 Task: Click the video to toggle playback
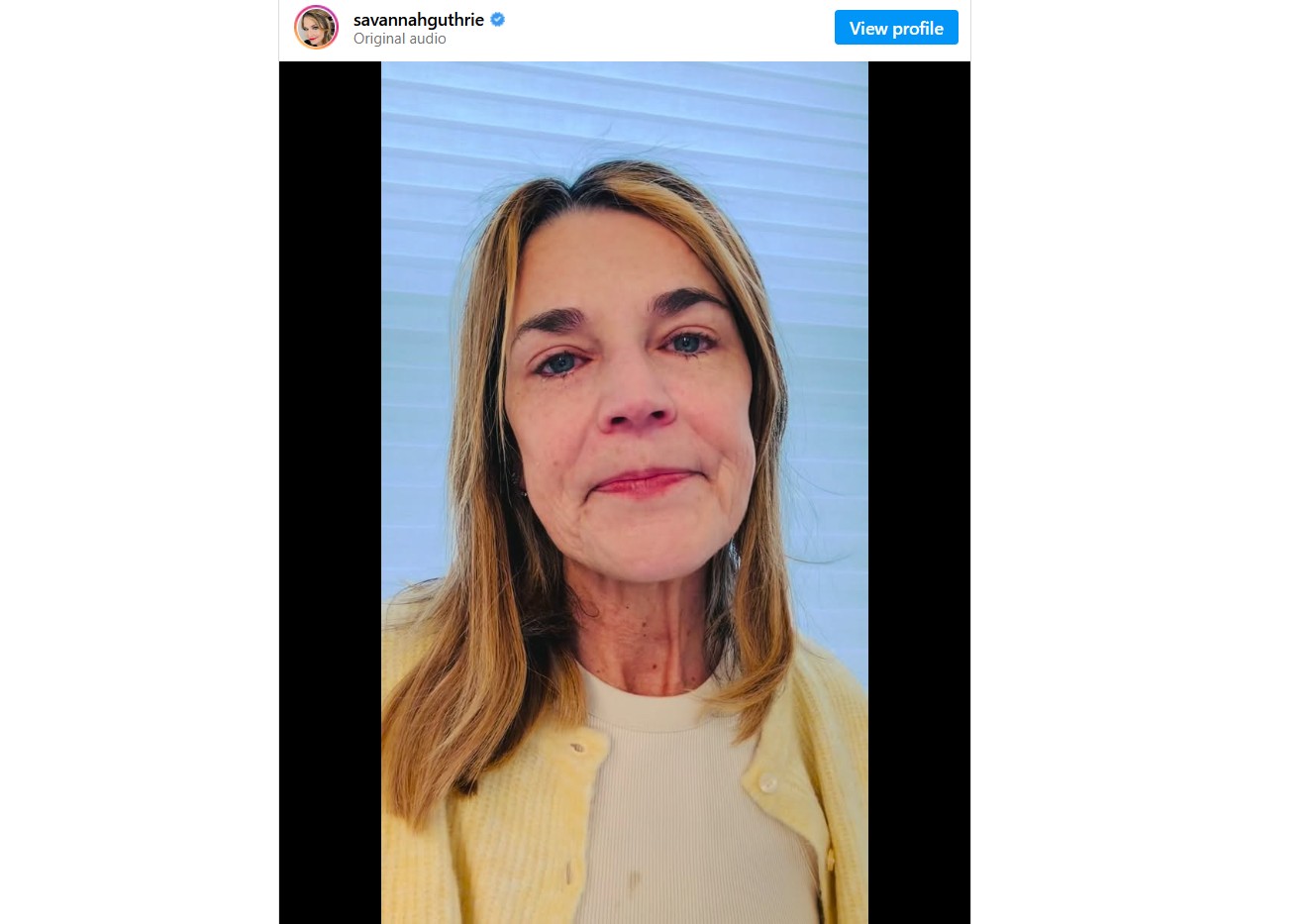click(624, 492)
